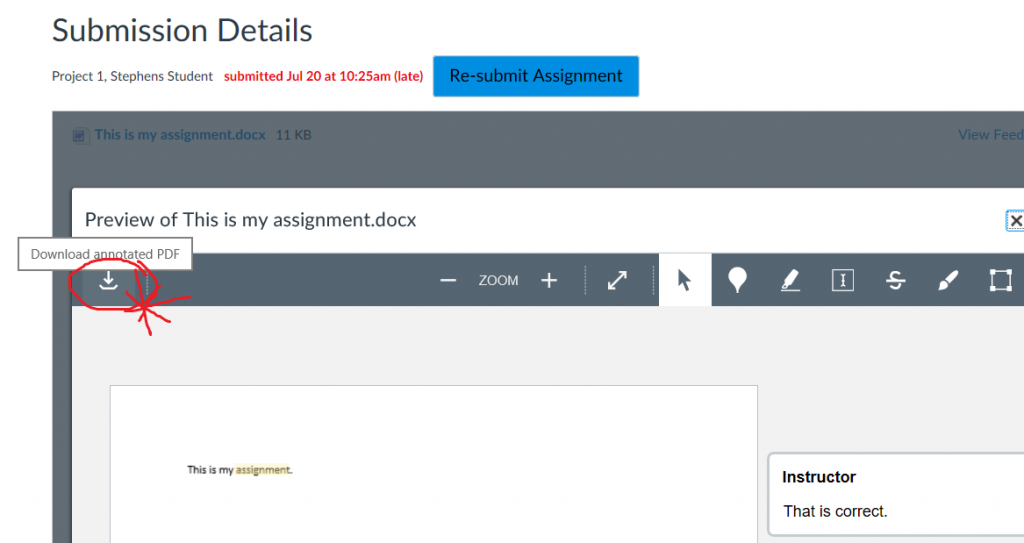Select the free draw brush tool
1024x543 pixels.
(x=948, y=281)
